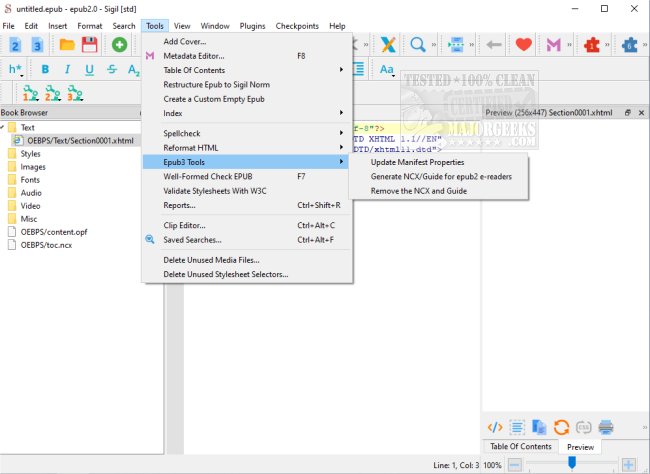The image size is (650, 474).
Task: Select the Styles folder
Action: 30,153
